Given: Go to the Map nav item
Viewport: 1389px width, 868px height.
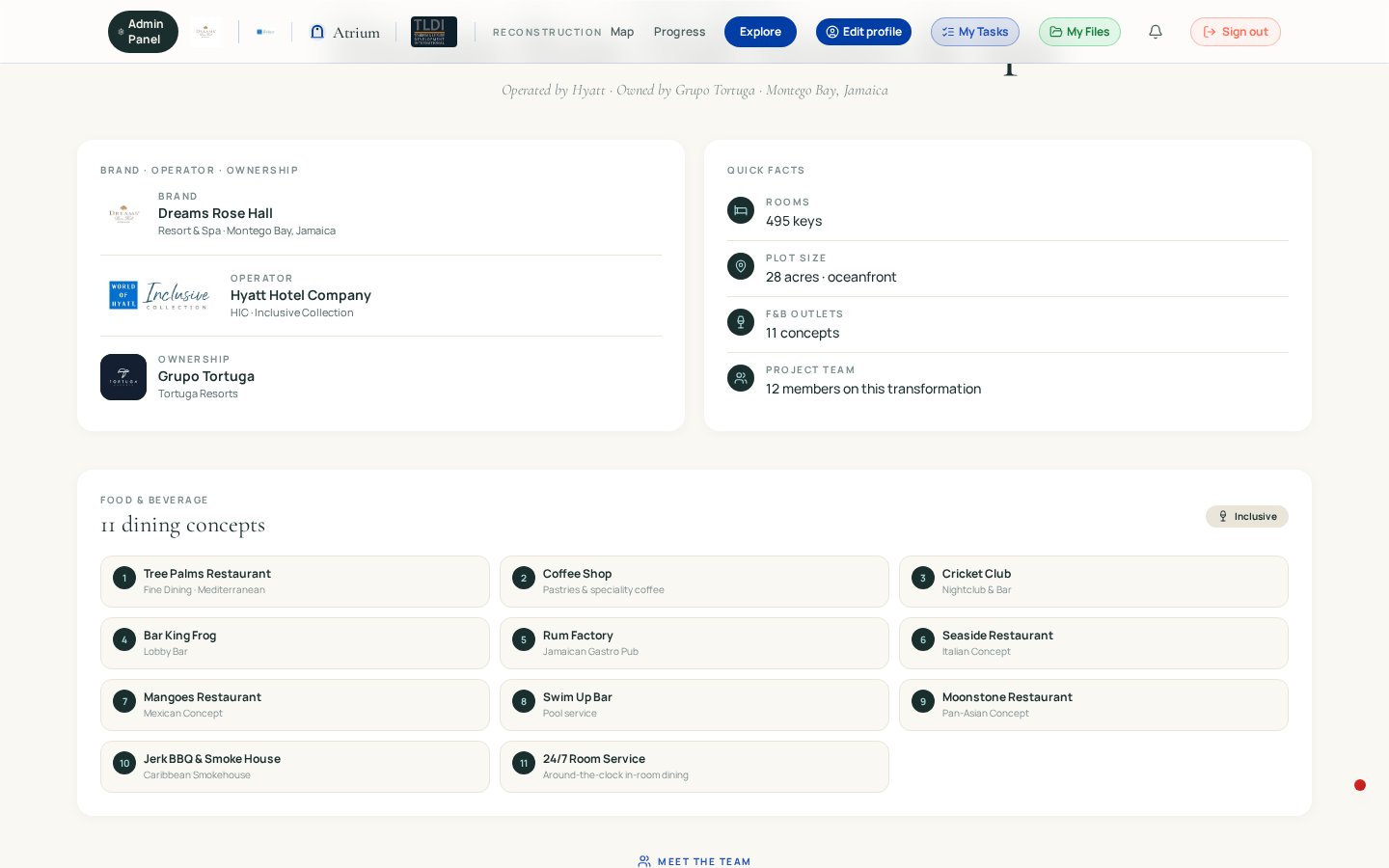Looking at the screenshot, I should coord(622,32).
